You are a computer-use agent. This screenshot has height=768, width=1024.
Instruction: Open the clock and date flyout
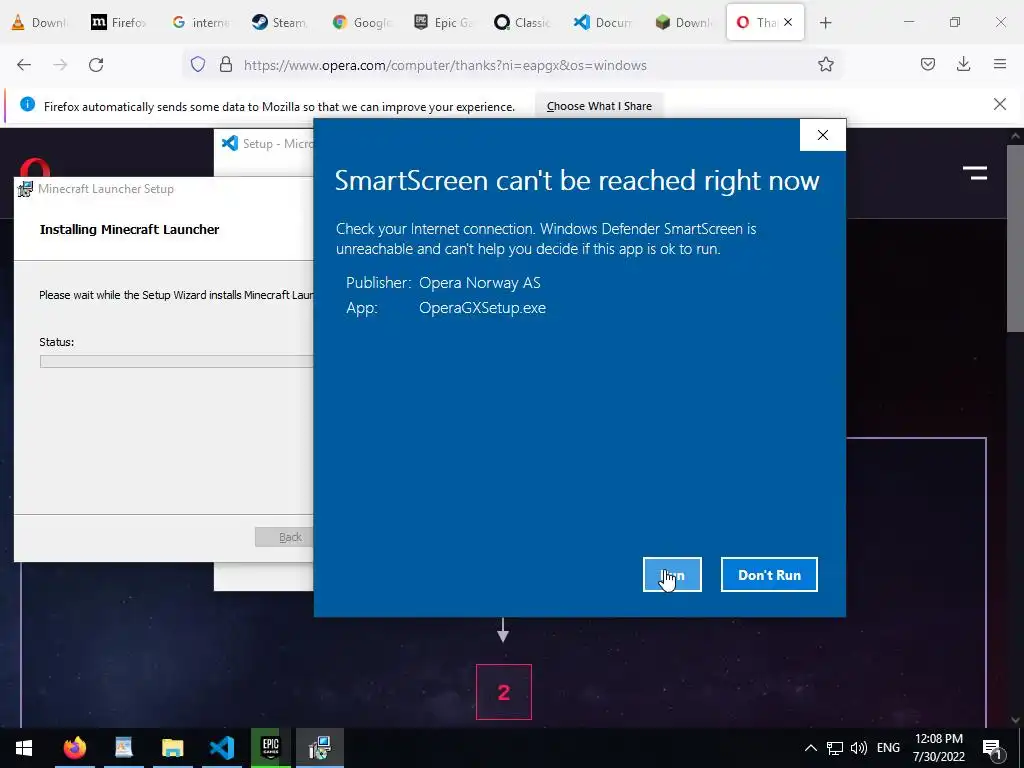[938, 748]
